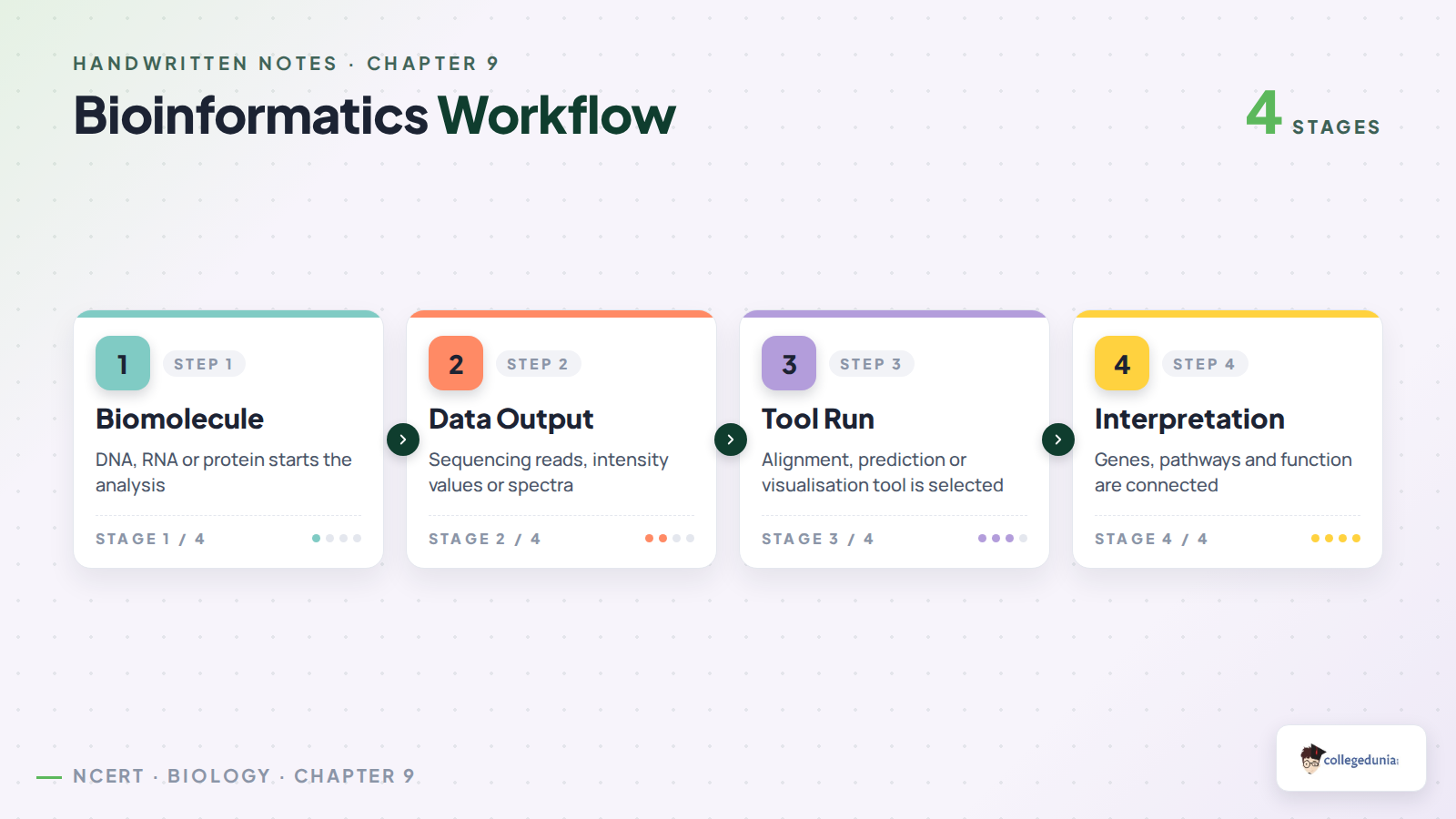Viewport: 1456px width, 819px height.
Task: Click the STEP 3 pill label
Action: 871,364
